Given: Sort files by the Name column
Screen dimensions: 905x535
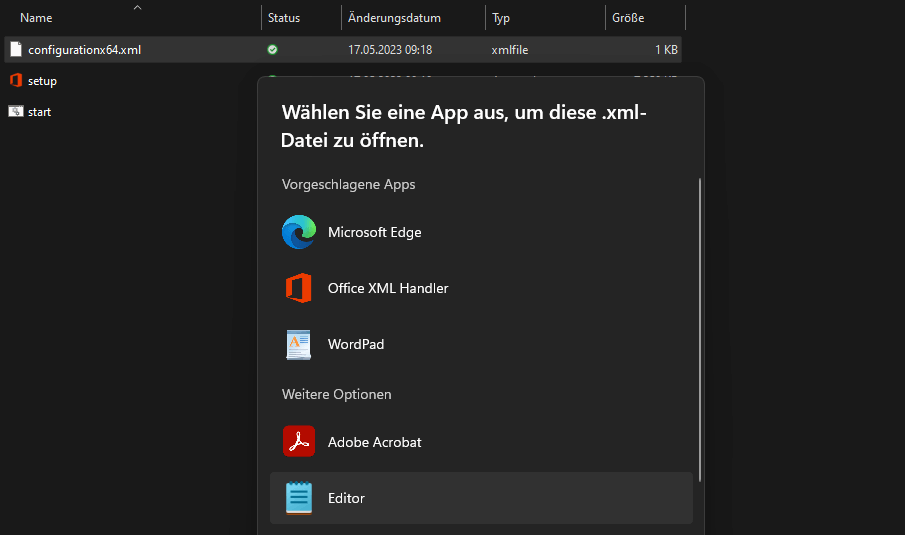Looking at the screenshot, I should pyautogui.click(x=37, y=18).
